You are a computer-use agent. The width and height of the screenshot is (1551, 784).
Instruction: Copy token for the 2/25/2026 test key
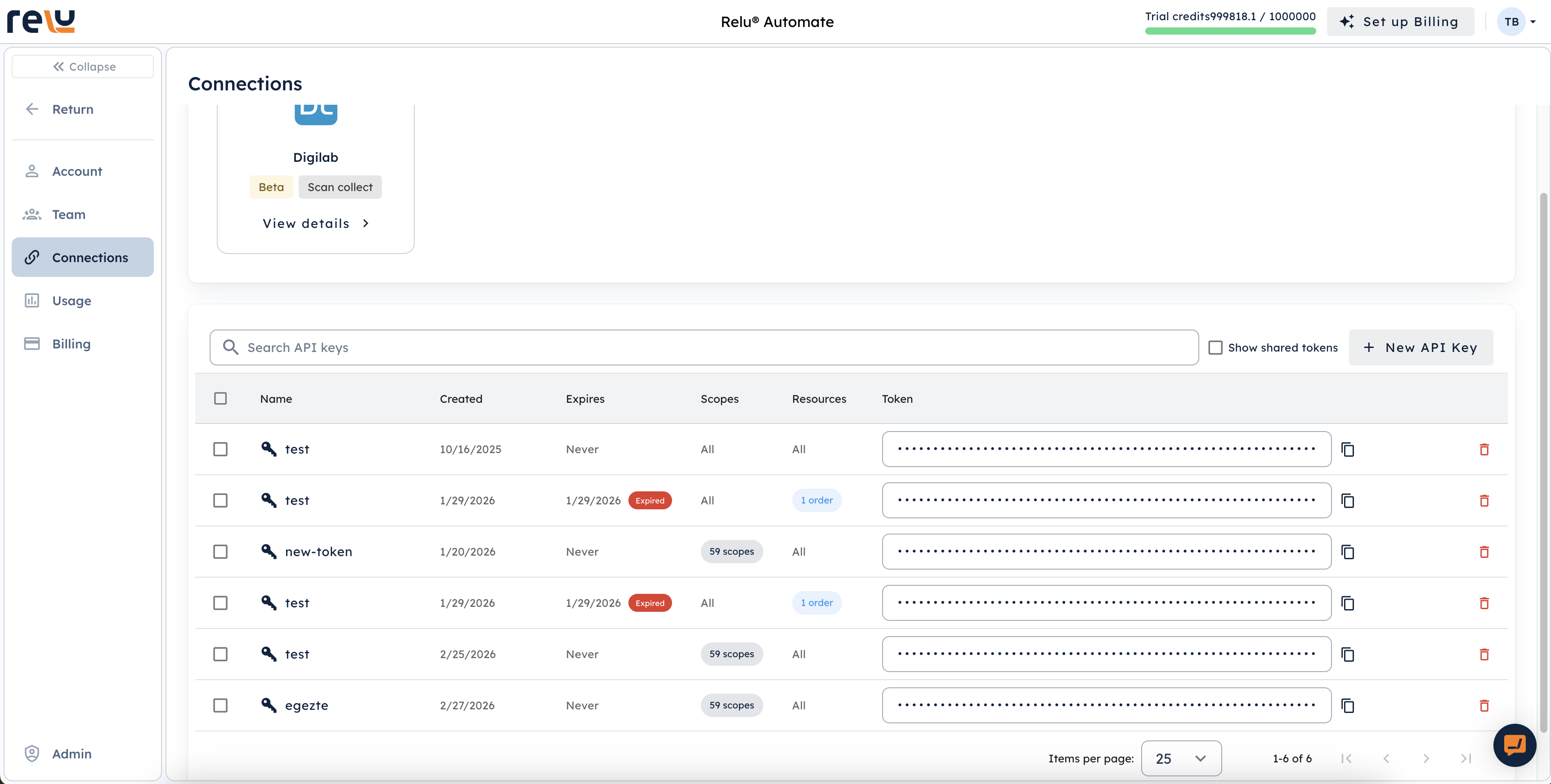[x=1348, y=654]
